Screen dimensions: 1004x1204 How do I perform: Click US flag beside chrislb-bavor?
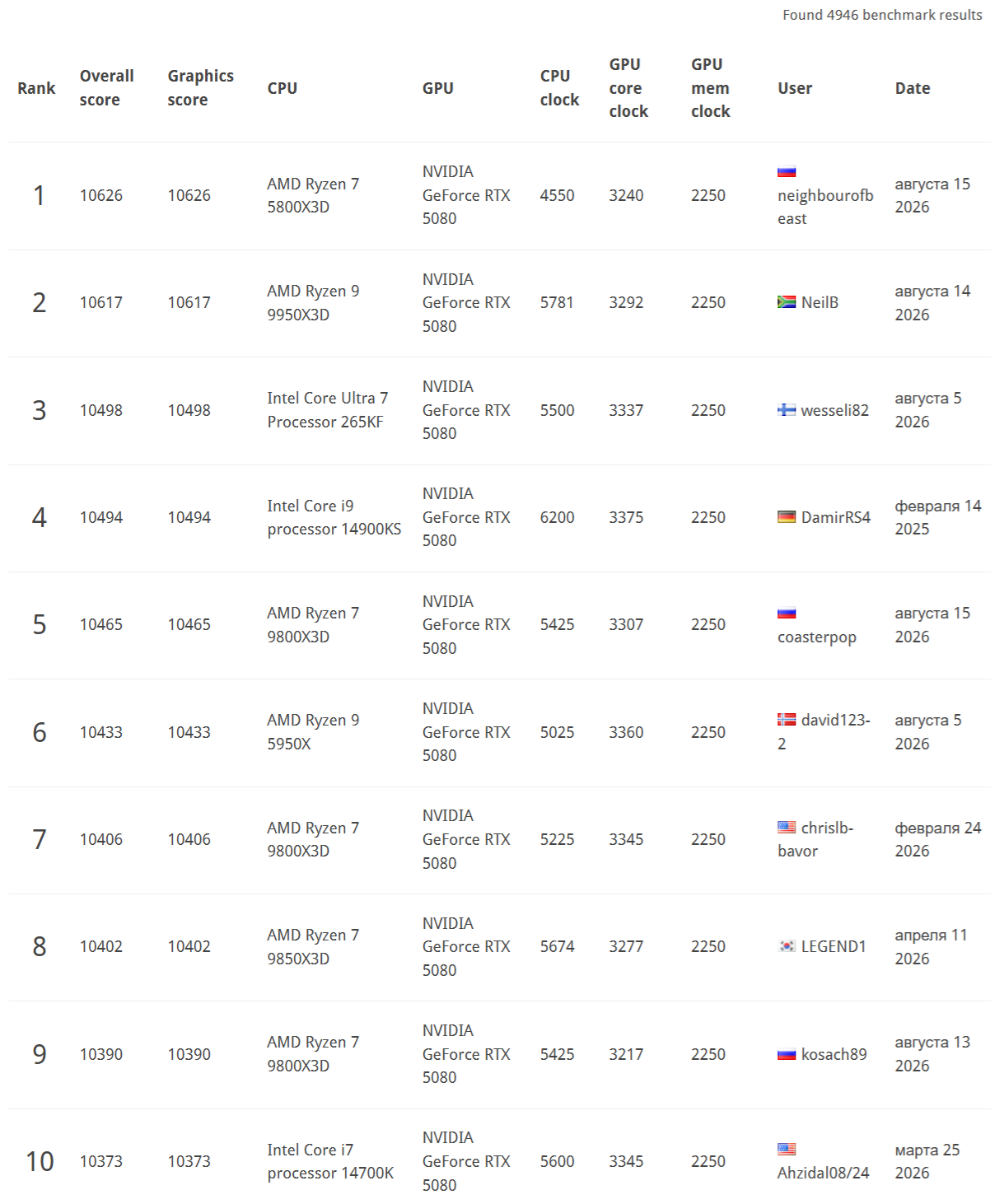(787, 828)
